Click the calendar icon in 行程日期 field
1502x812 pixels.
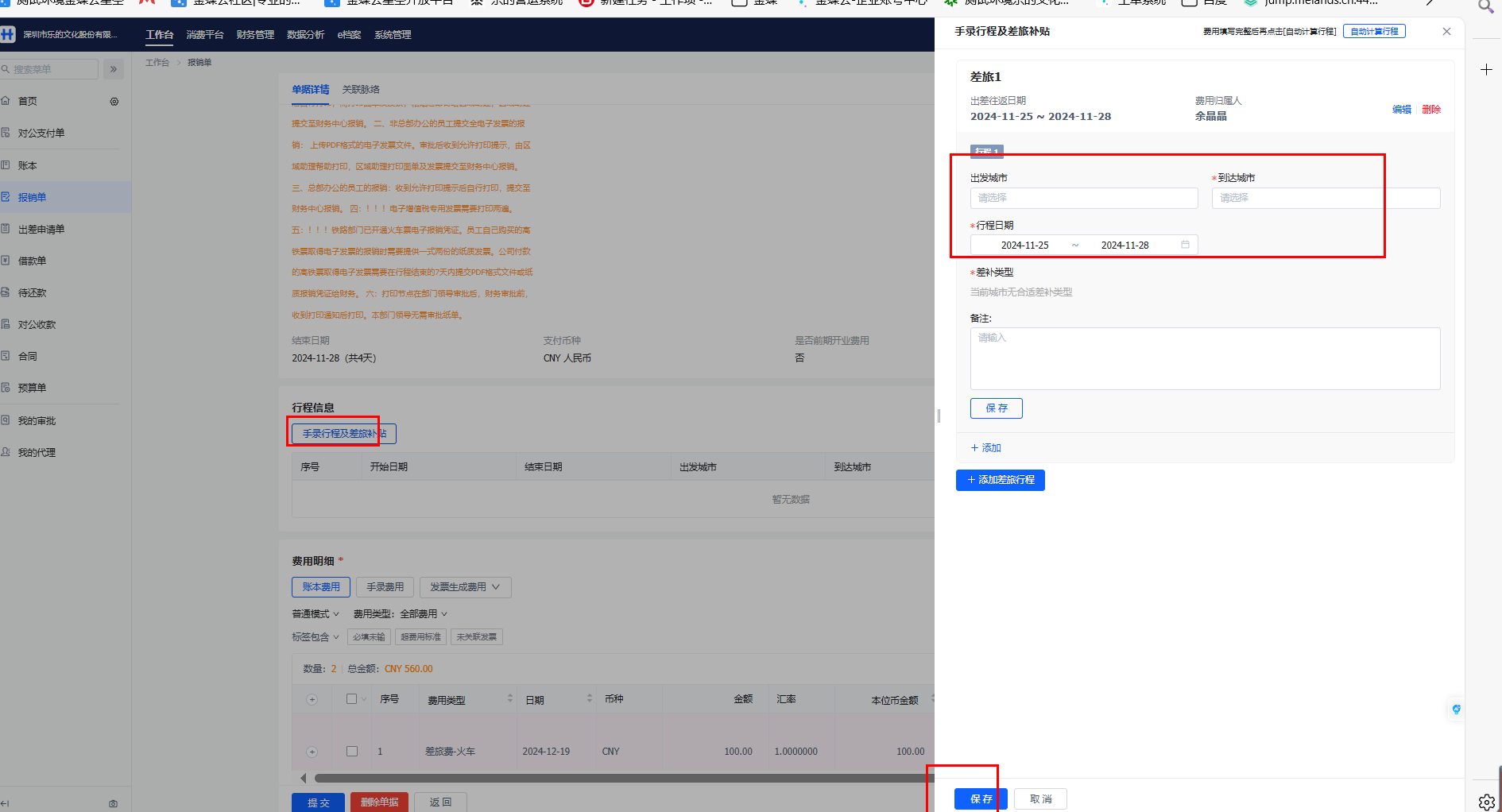click(1185, 245)
